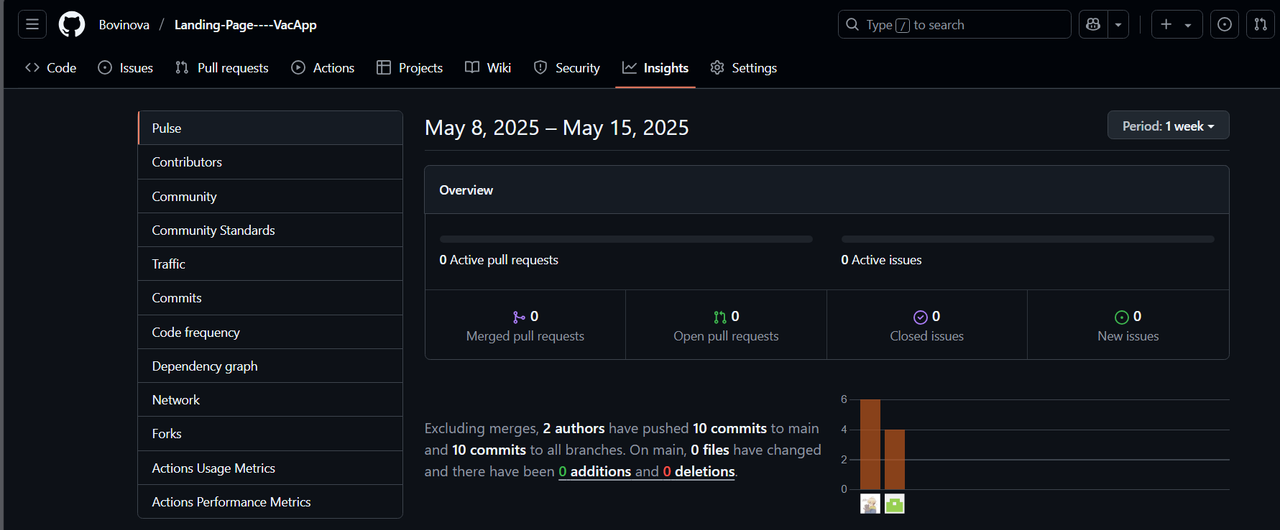Open Contributors in the sidebar
Image resolution: width=1280 pixels, height=530 pixels.
coord(270,162)
